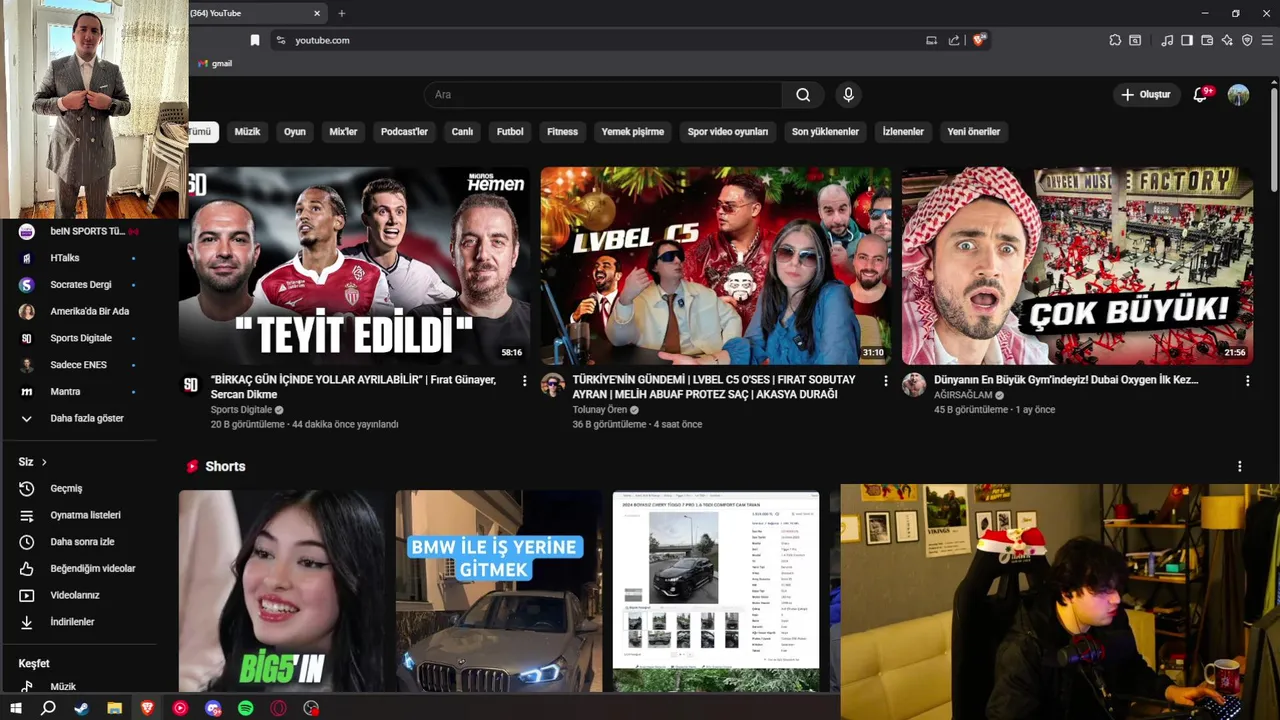Image resolution: width=1280 pixels, height=720 pixels.
Task: Open the gmail bookmark
Action: coord(215,63)
